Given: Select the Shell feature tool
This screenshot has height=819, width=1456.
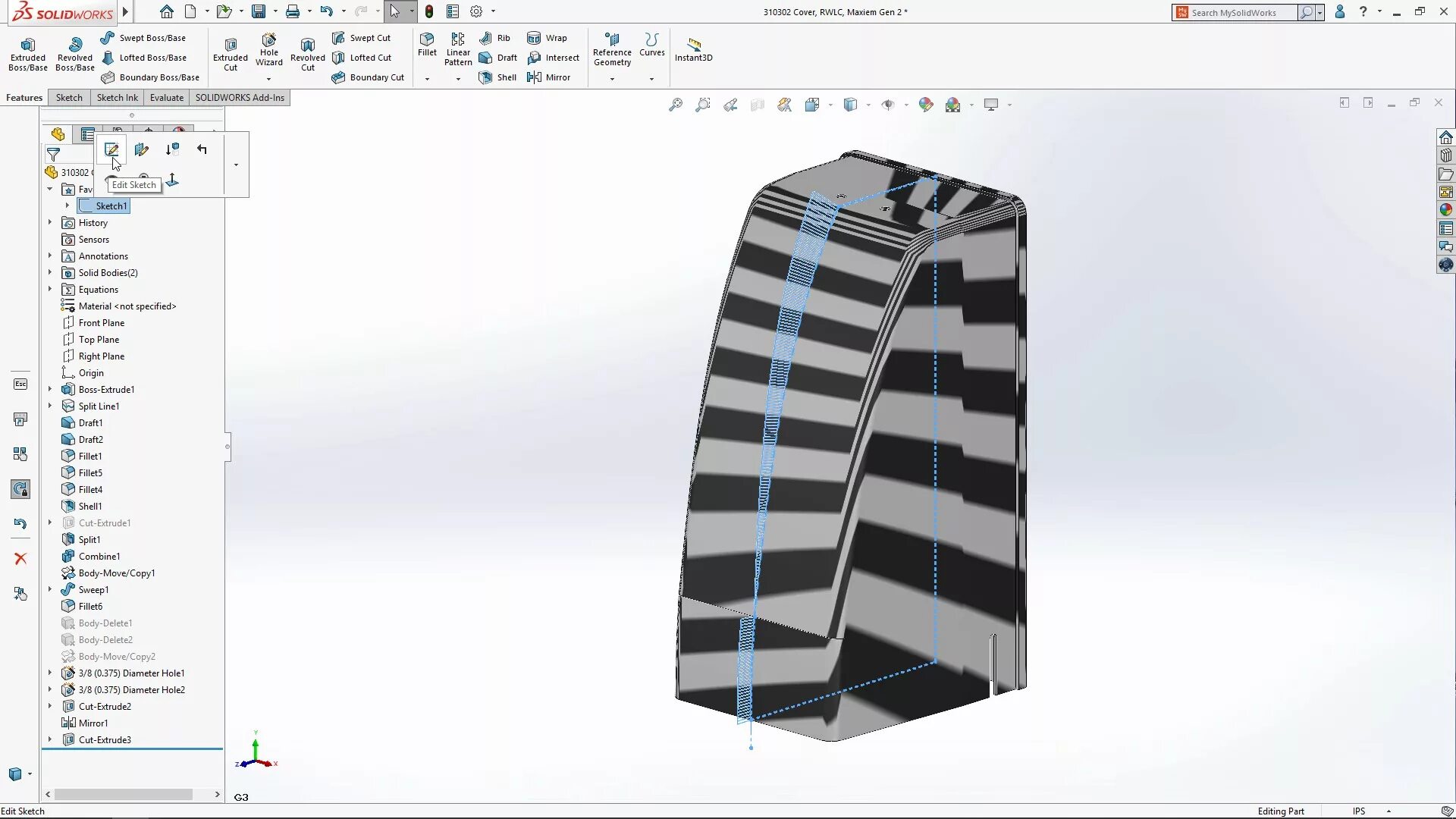Looking at the screenshot, I should coord(497,77).
